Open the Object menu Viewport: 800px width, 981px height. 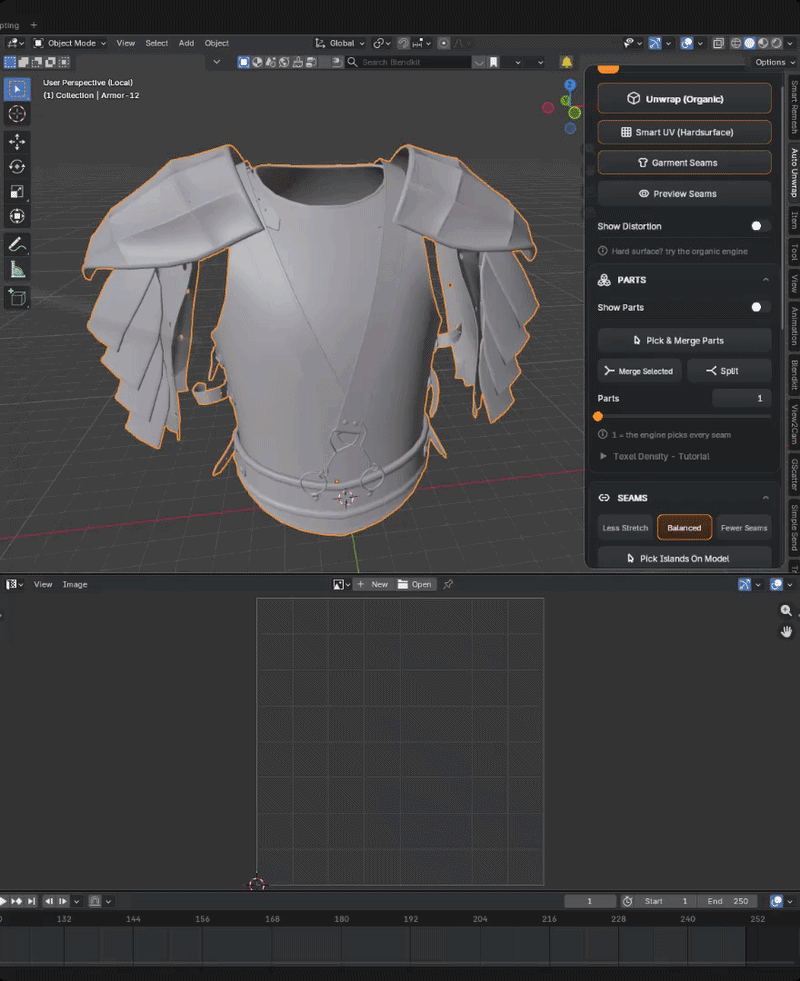216,43
